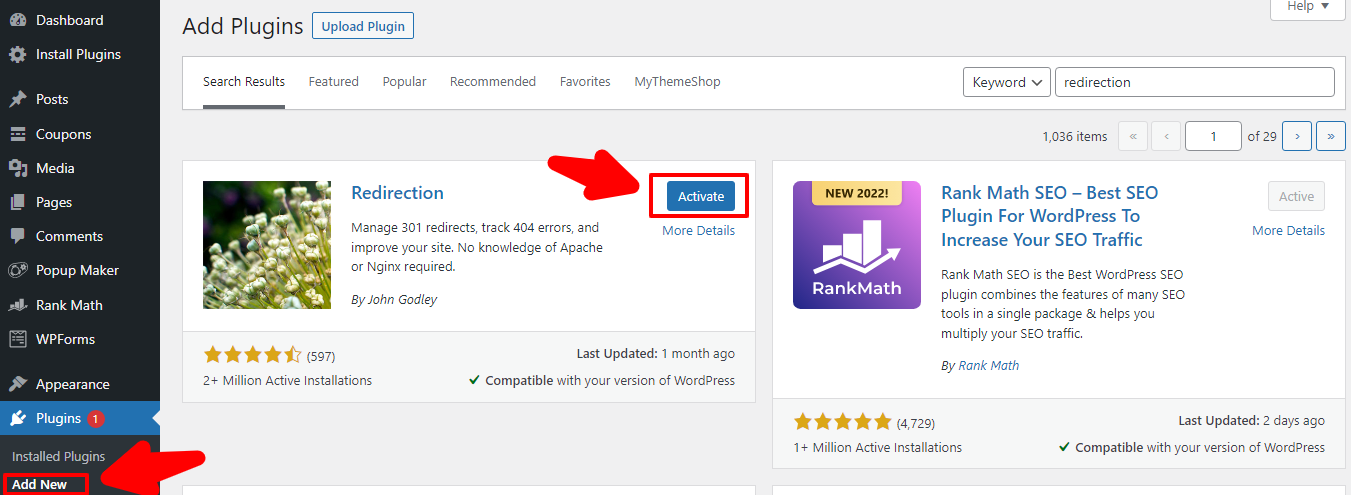1351x495 pixels.
Task: Click the Media library icon
Action: click(x=17, y=168)
